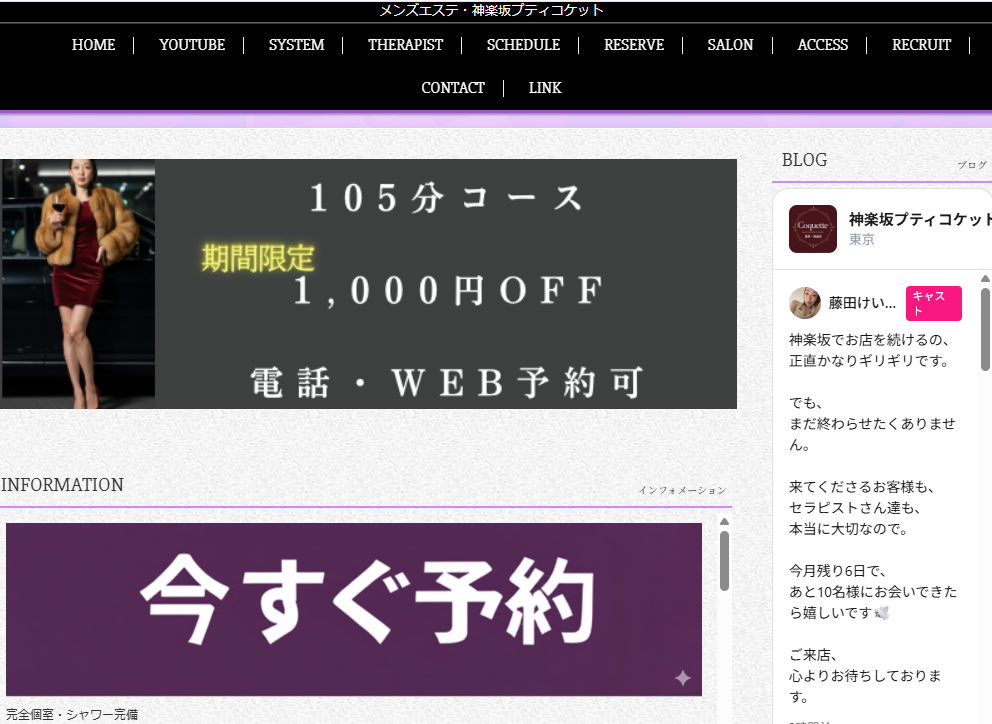Screen dimensions: 992x724
Task: Click the pink キャスト badge
Action: coord(934,303)
